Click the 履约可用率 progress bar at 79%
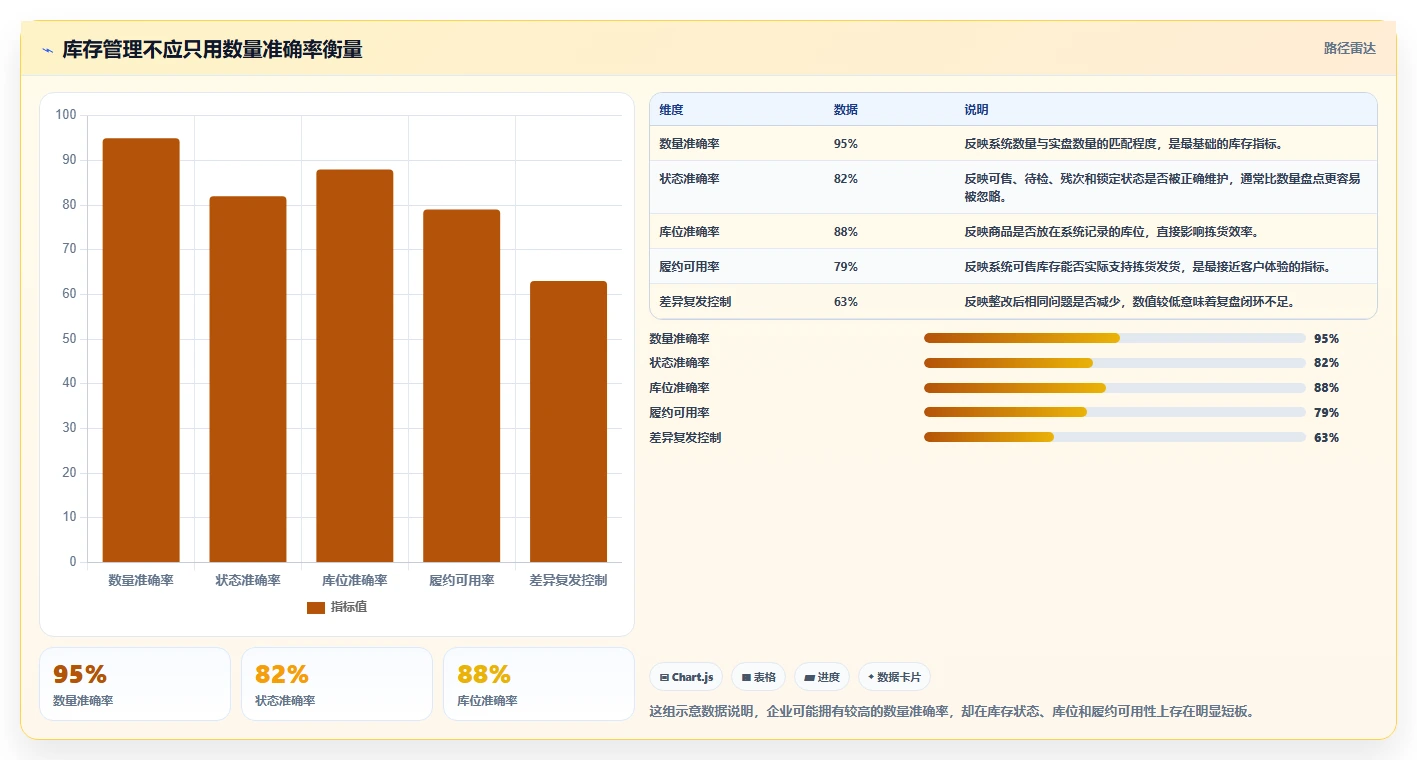The width and height of the screenshot is (1417, 760). (1115, 412)
